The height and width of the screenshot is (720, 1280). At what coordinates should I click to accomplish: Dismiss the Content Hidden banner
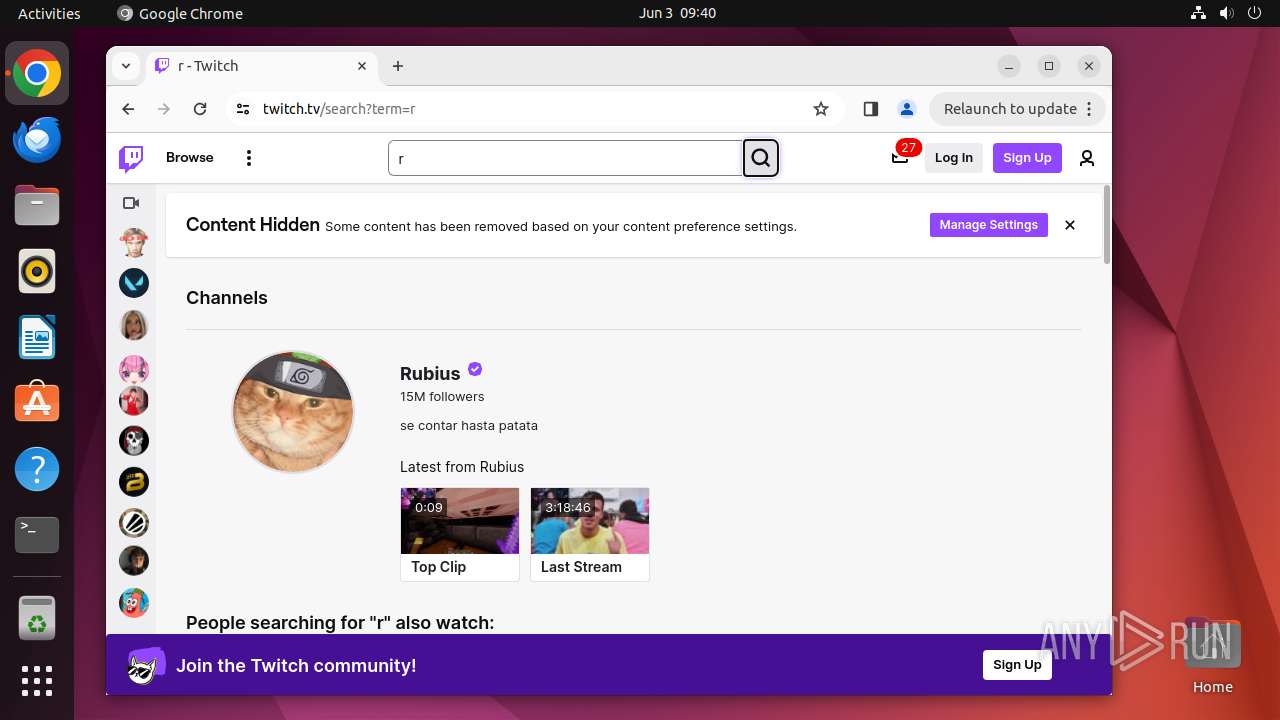click(x=1070, y=225)
